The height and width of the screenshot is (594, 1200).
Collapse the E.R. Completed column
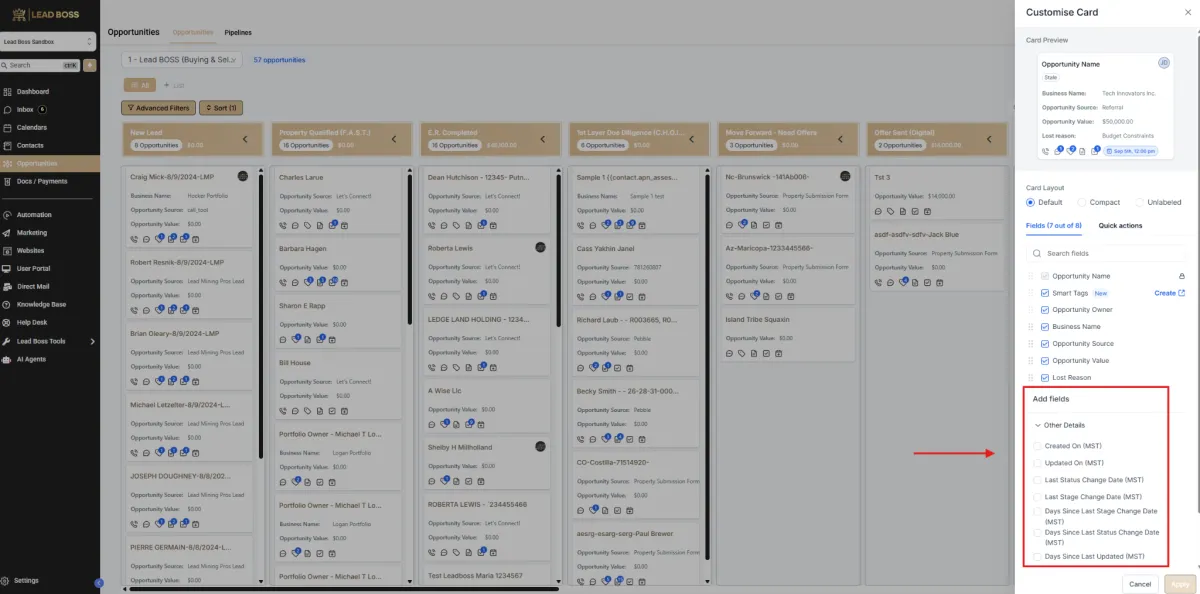point(543,140)
